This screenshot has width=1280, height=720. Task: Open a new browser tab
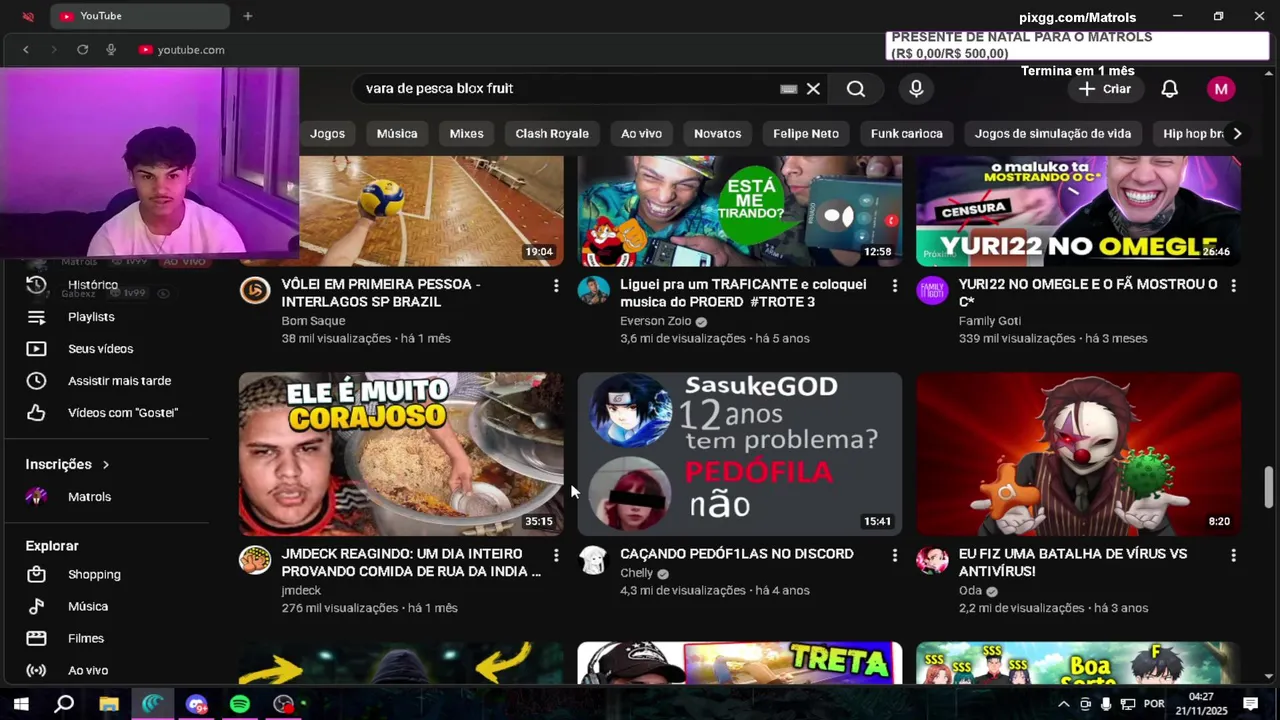point(248,16)
